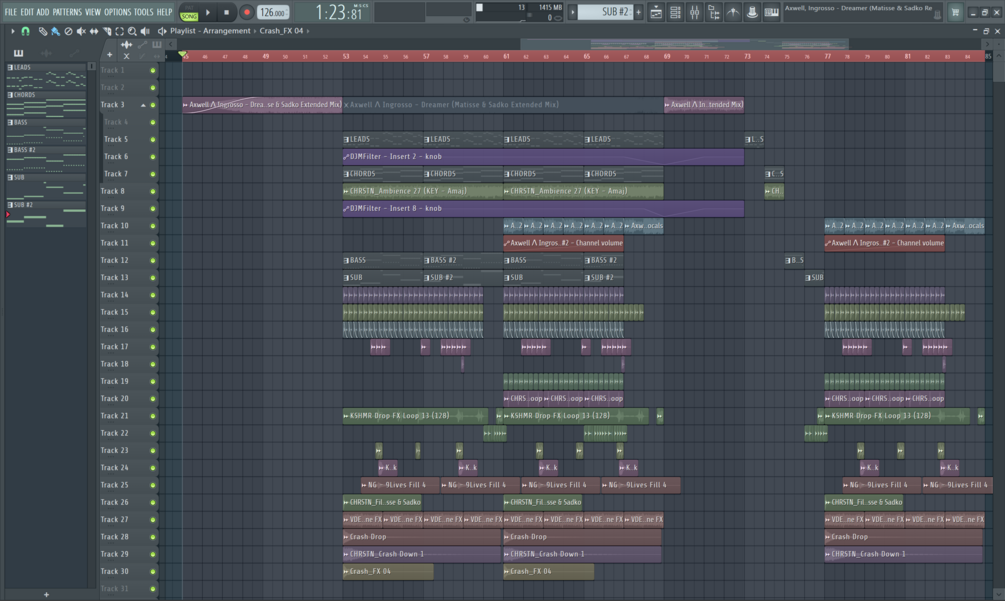The width and height of the screenshot is (1005, 601).
Task: Open the tempo tapper icon
Action: pos(733,12)
